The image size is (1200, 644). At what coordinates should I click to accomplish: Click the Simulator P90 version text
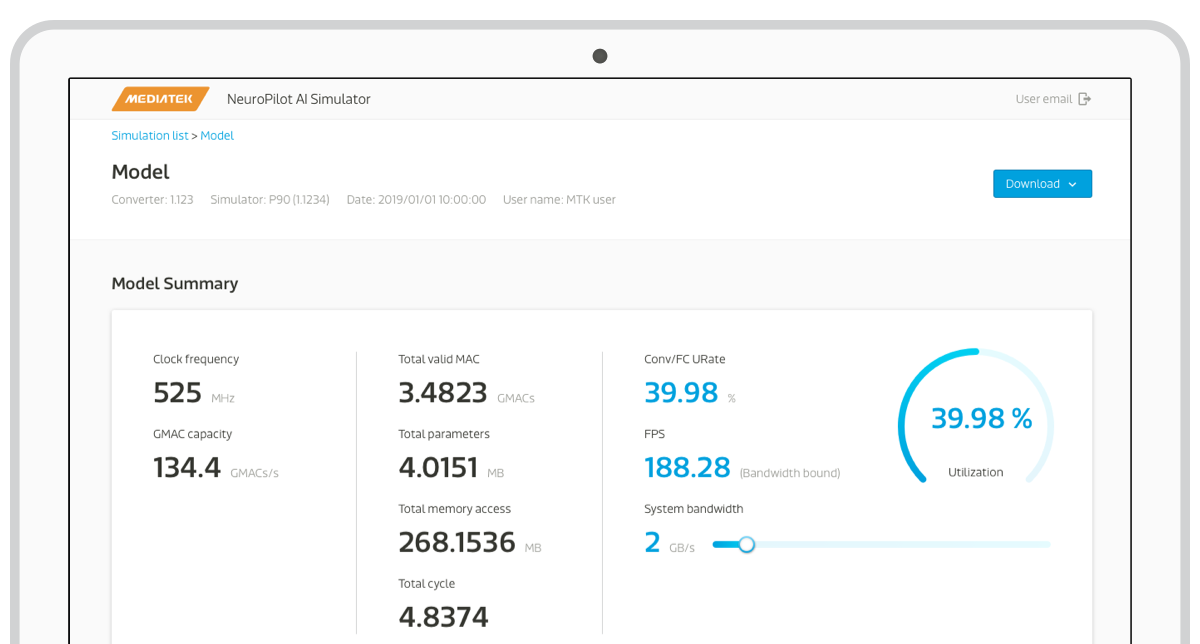pos(269,200)
